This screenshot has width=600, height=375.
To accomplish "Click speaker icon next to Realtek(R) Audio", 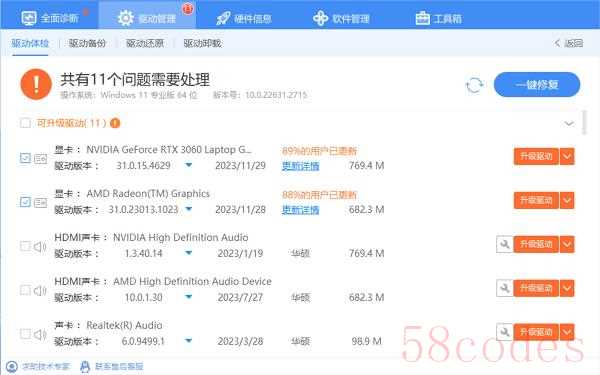I will click(40, 334).
